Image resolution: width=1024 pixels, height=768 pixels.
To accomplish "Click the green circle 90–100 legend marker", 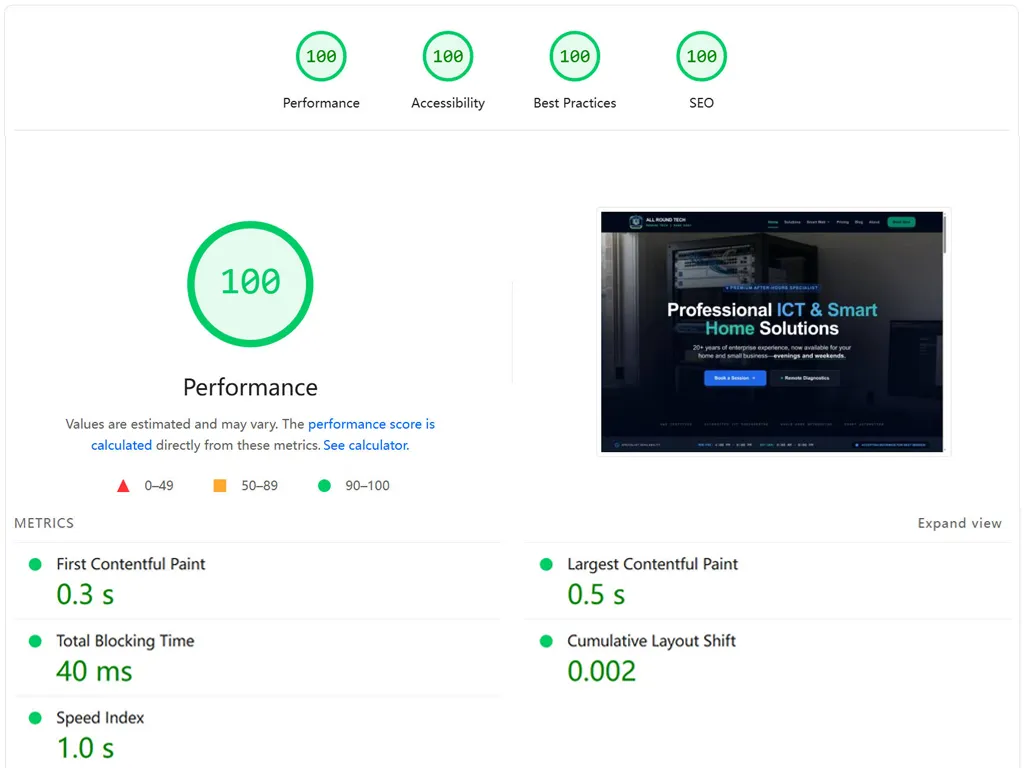I will 323,485.
